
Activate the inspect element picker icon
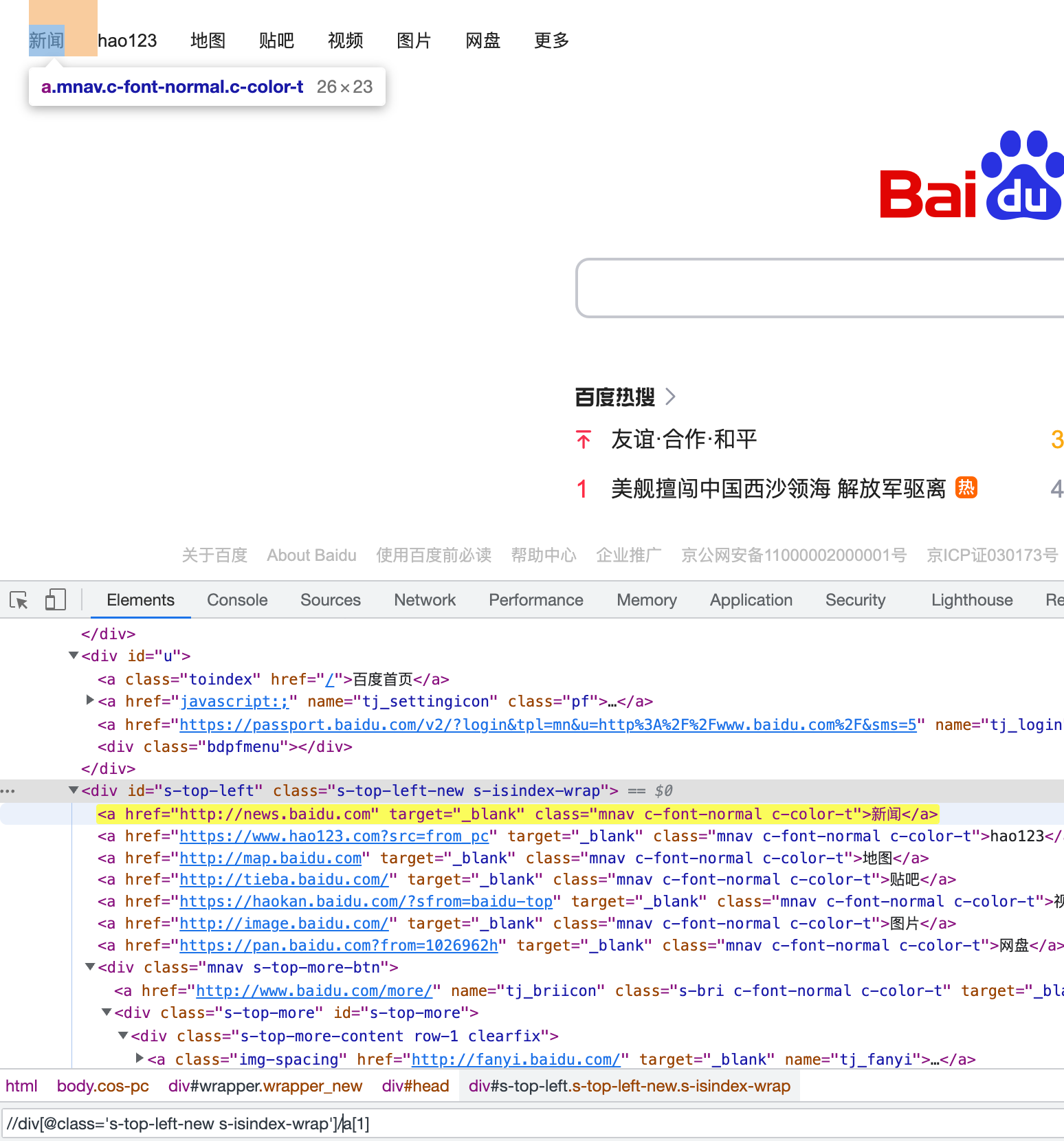19,600
